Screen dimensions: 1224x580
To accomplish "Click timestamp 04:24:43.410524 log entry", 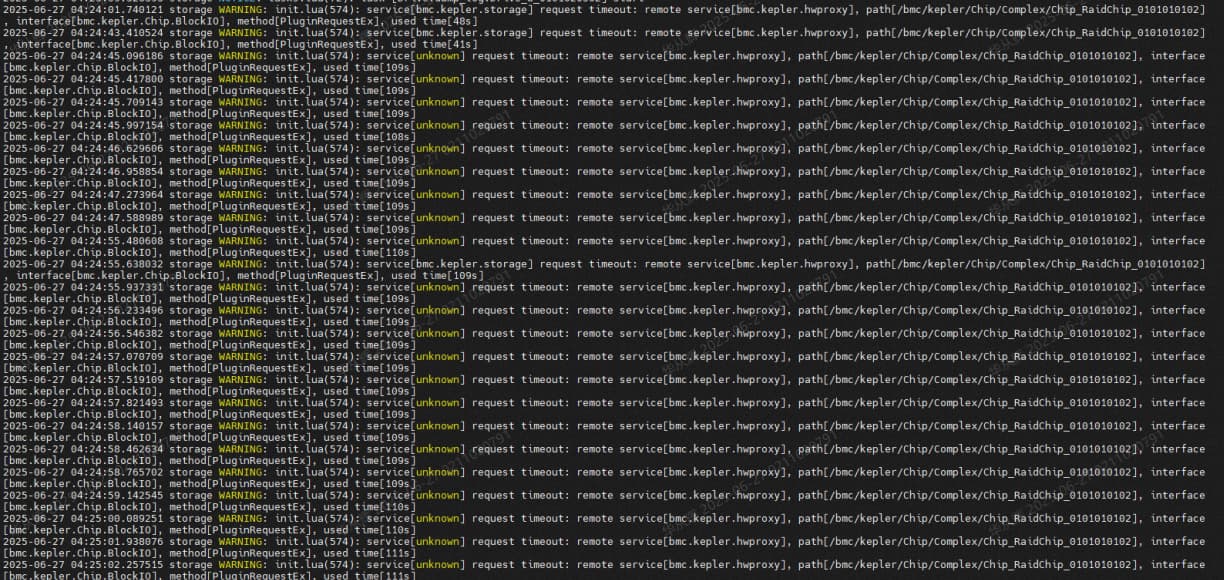I will tap(116, 32).
